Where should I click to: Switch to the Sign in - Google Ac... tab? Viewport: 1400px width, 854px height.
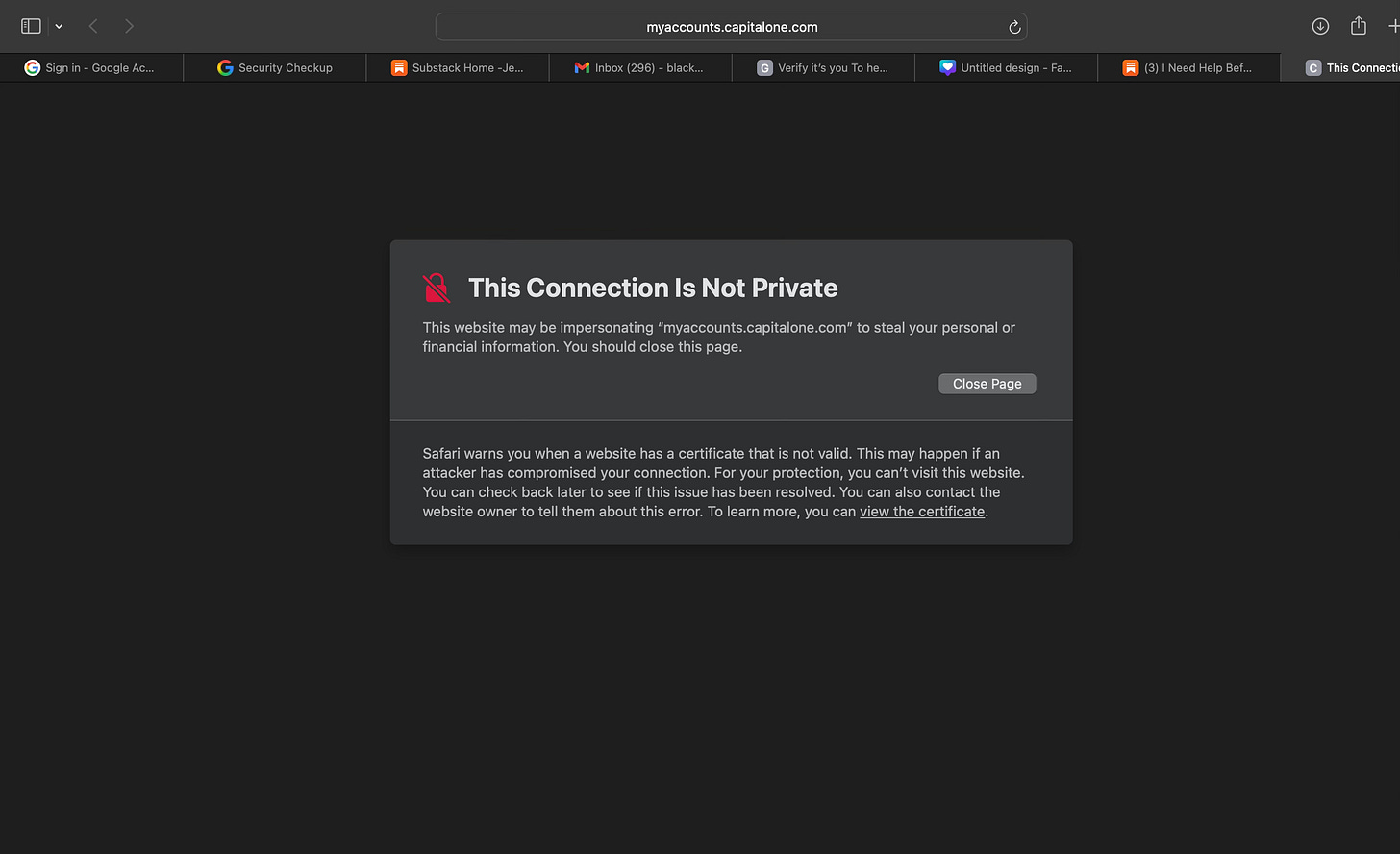coord(91,67)
